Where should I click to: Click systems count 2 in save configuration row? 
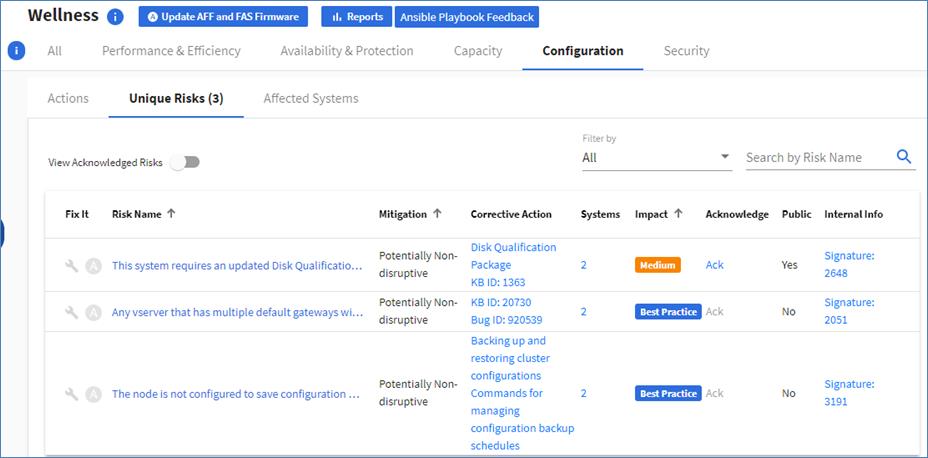click(x=584, y=394)
